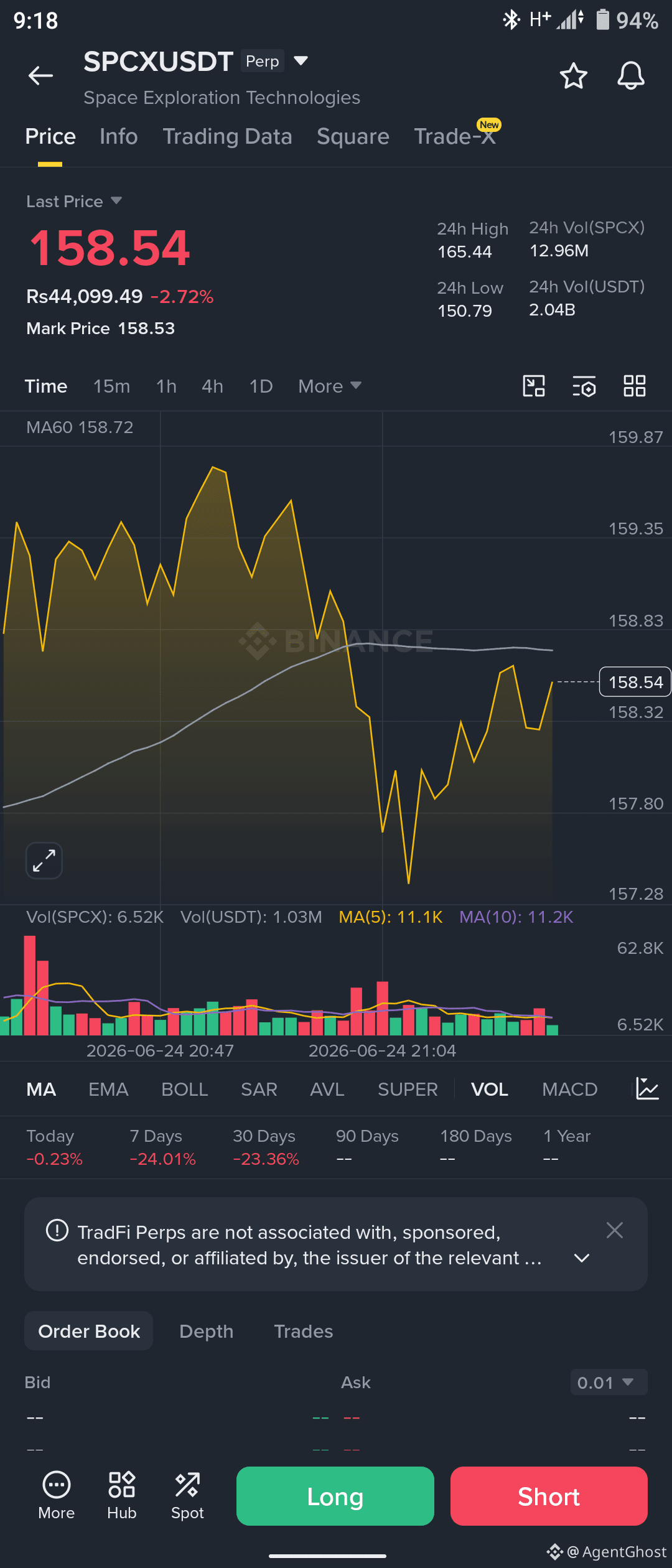
Task: Tap the 24h High value 165.44
Action: (x=465, y=252)
